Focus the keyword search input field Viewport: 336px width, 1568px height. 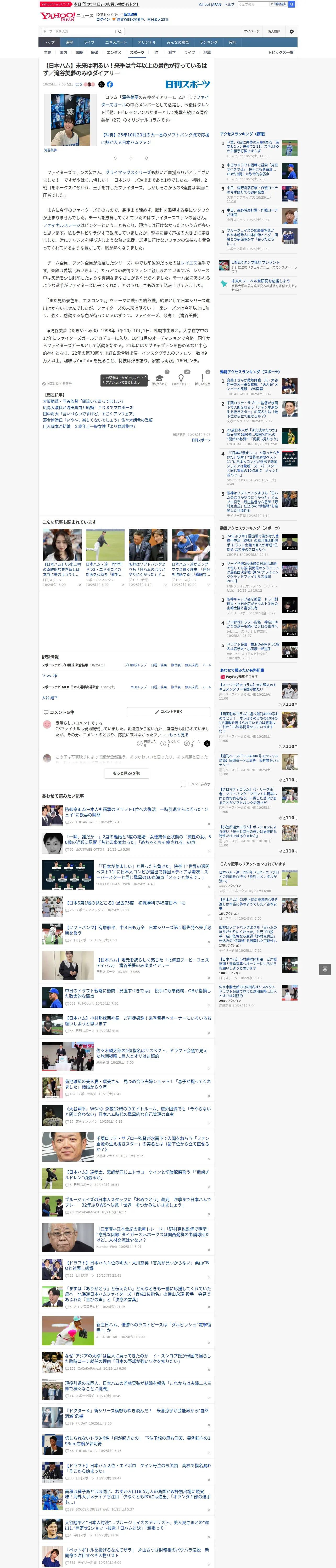click(x=79, y=31)
